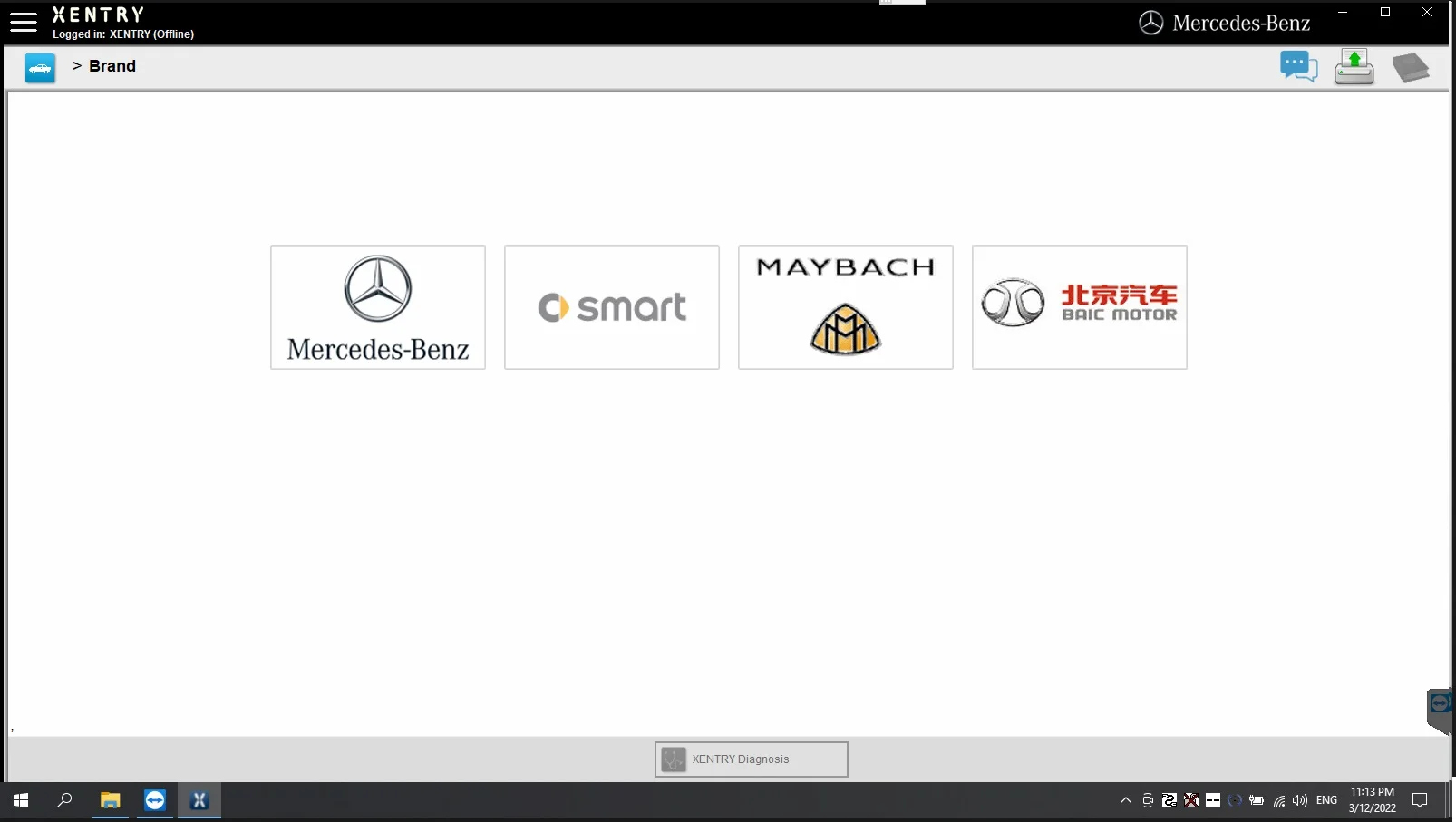Click the Brand breadcrumb label
The width and height of the screenshot is (1456, 822).
[x=112, y=66]
